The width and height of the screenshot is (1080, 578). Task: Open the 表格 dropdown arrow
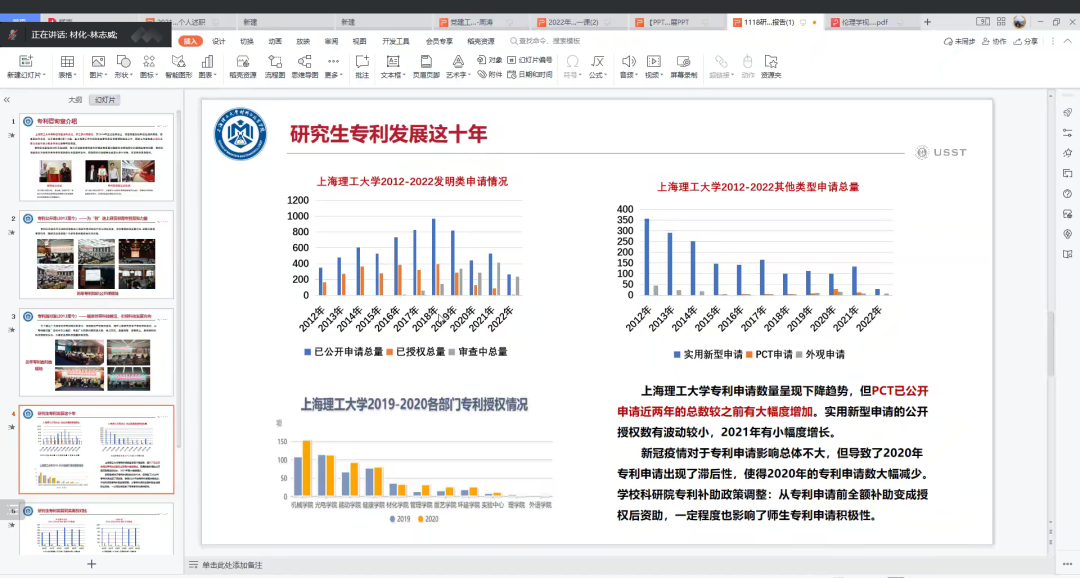click(75, 75)
